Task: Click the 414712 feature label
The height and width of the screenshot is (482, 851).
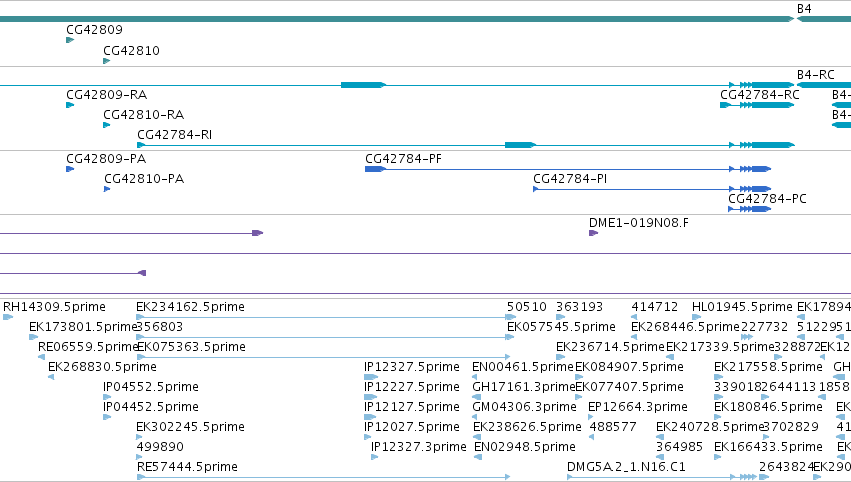Action: click(655, 307)
